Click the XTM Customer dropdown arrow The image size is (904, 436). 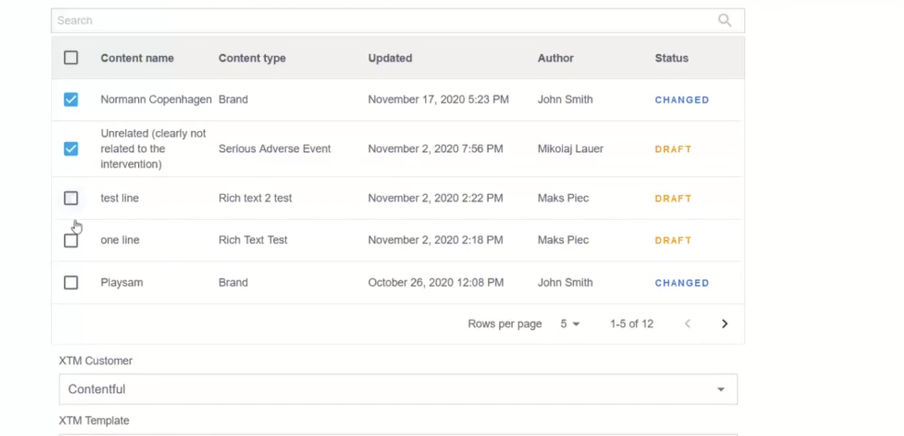click(x=721, y=389)
